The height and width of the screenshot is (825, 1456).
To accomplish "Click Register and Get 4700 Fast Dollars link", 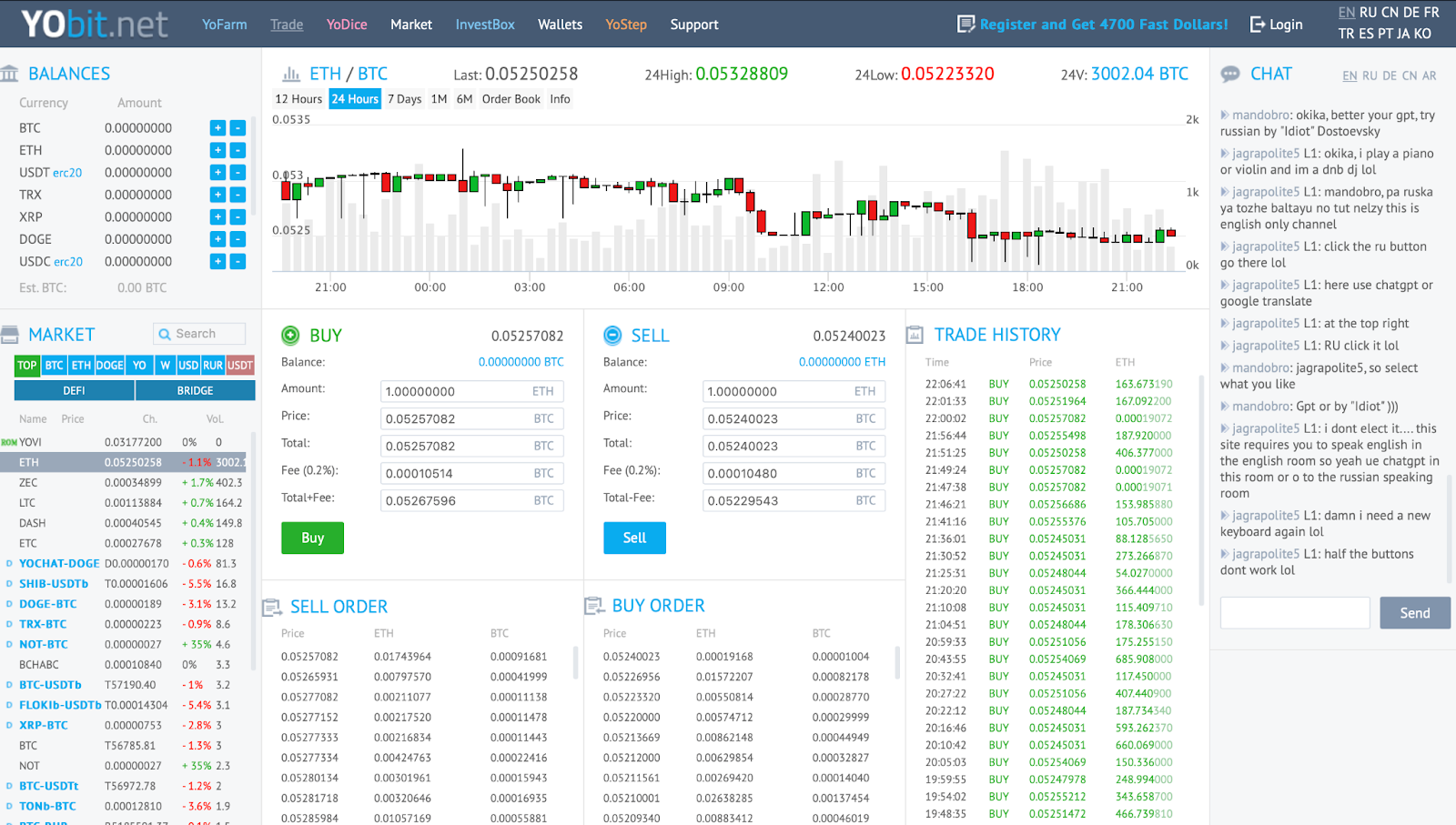I will tap(1104, 25).
